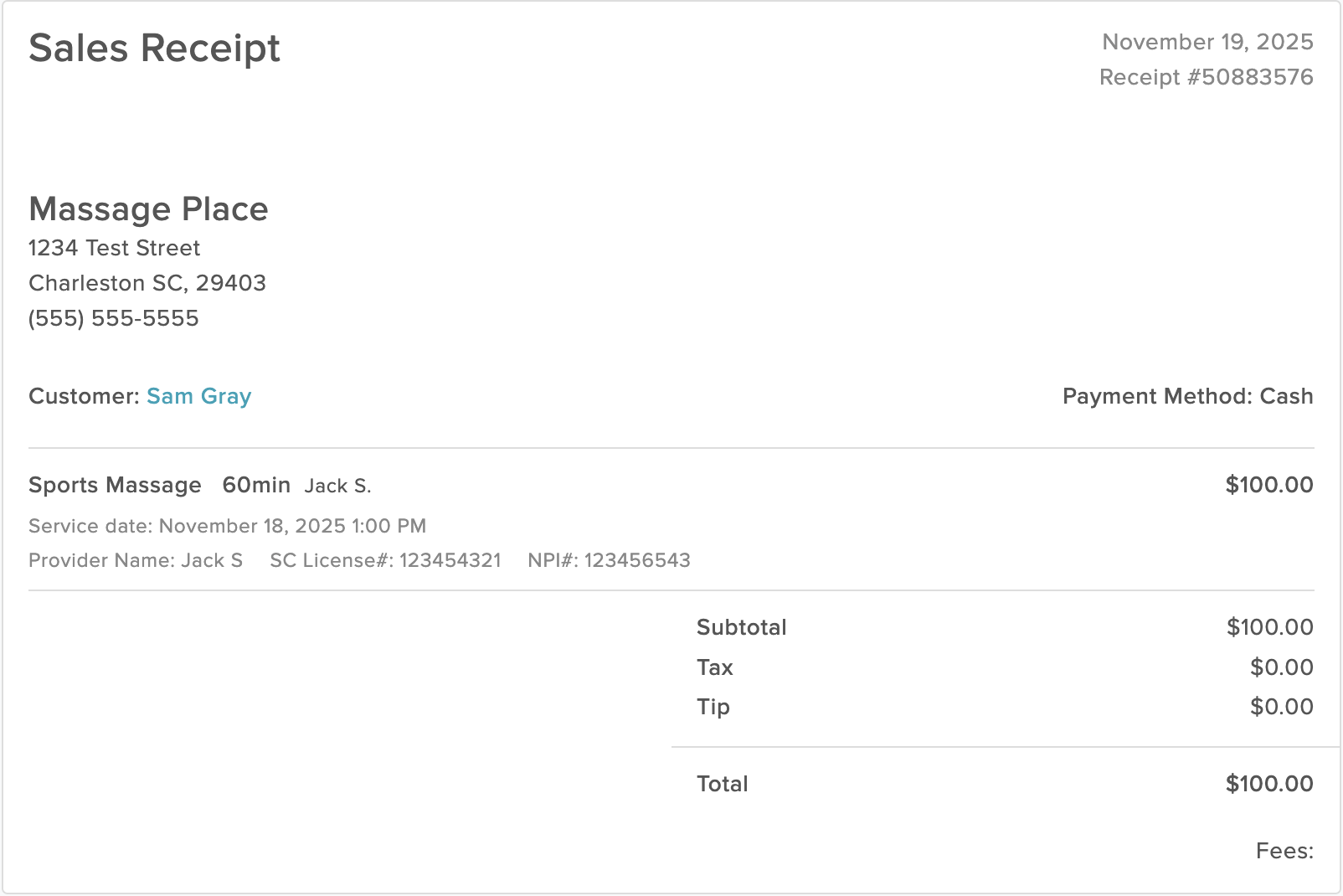Click the Sports Massage $100.00 price
The width and height of the screenshot is (1343, 896).
pyautogui.click(x=1269, y=485)
